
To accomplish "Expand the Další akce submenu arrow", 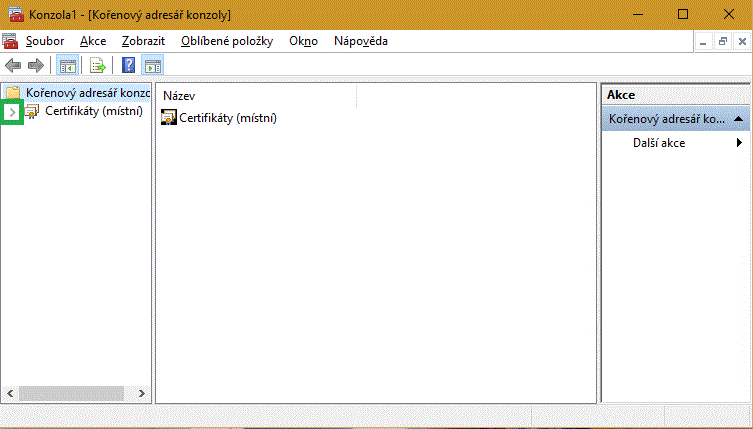I will pyautogui.click(x=740, y=143).
